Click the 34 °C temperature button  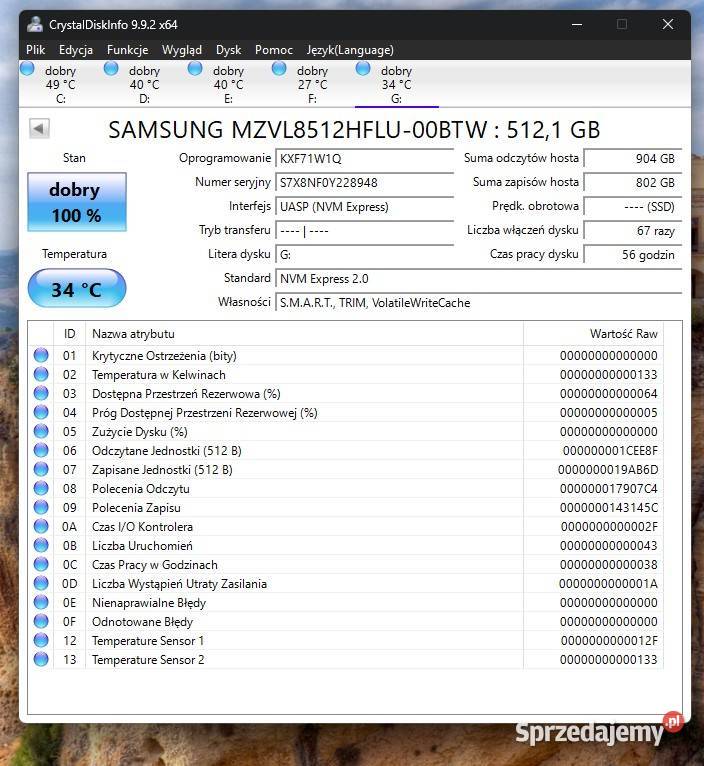[x=77, y=289]
